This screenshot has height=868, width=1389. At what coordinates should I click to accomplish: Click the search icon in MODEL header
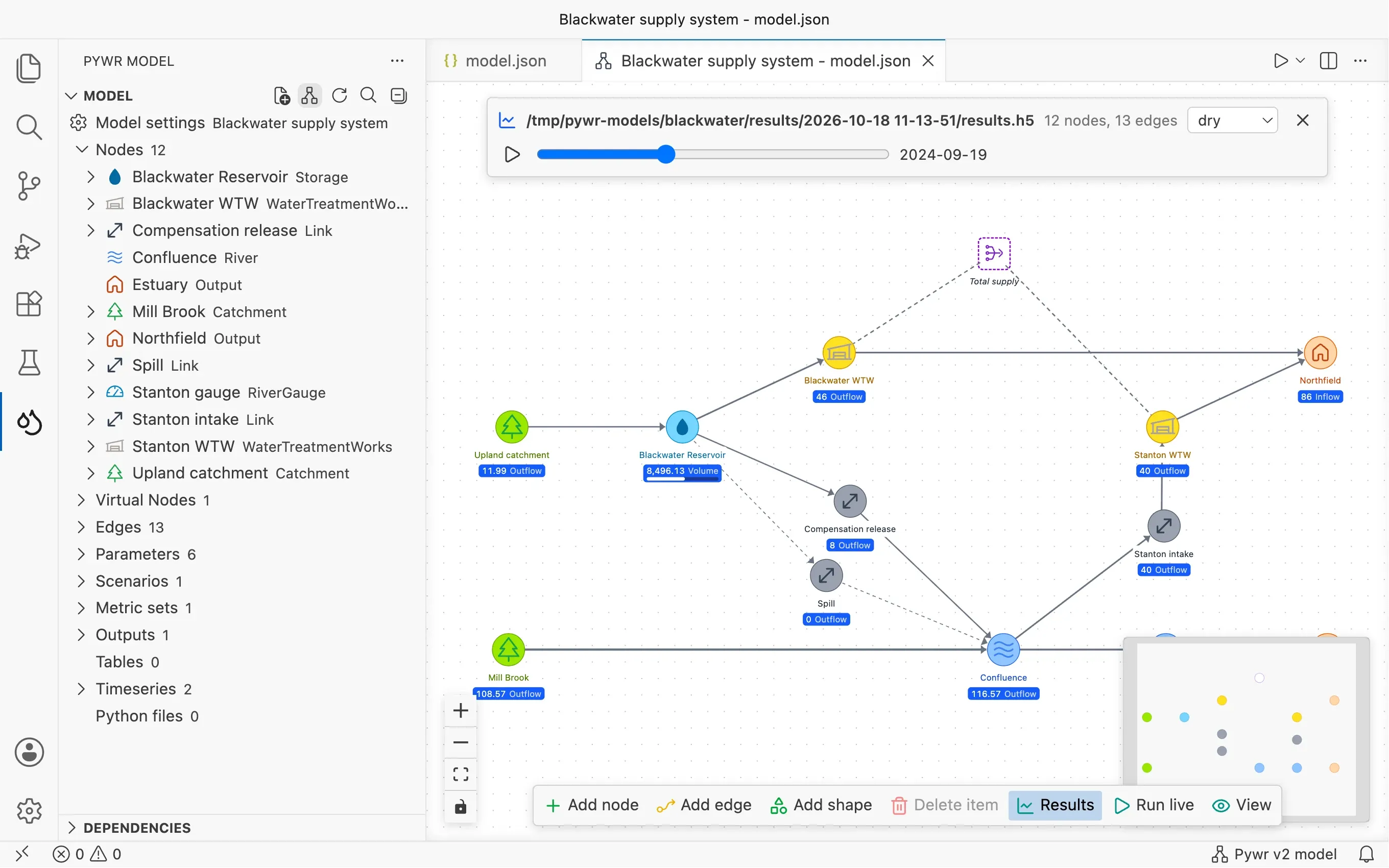369,95
